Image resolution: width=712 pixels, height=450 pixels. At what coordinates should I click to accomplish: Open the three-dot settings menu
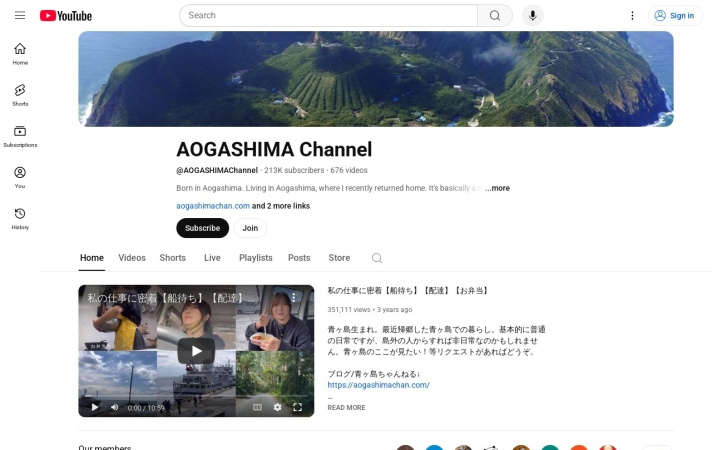click(x=632, y=16)
